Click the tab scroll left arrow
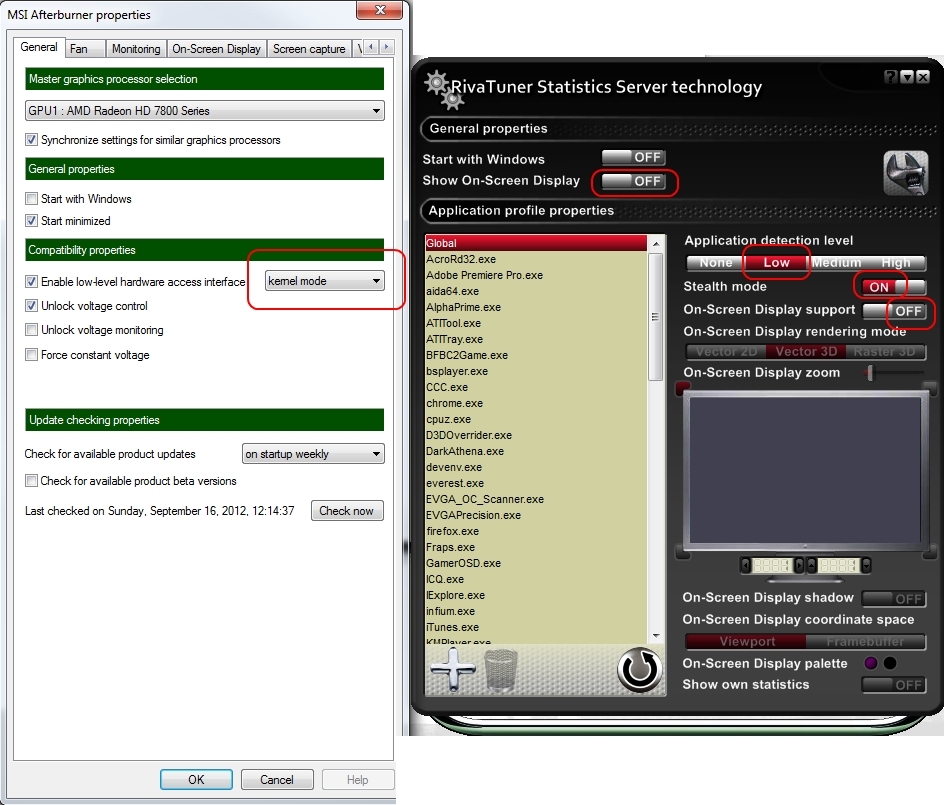Screen dimensions: 944x805 [x=371, y=47]
